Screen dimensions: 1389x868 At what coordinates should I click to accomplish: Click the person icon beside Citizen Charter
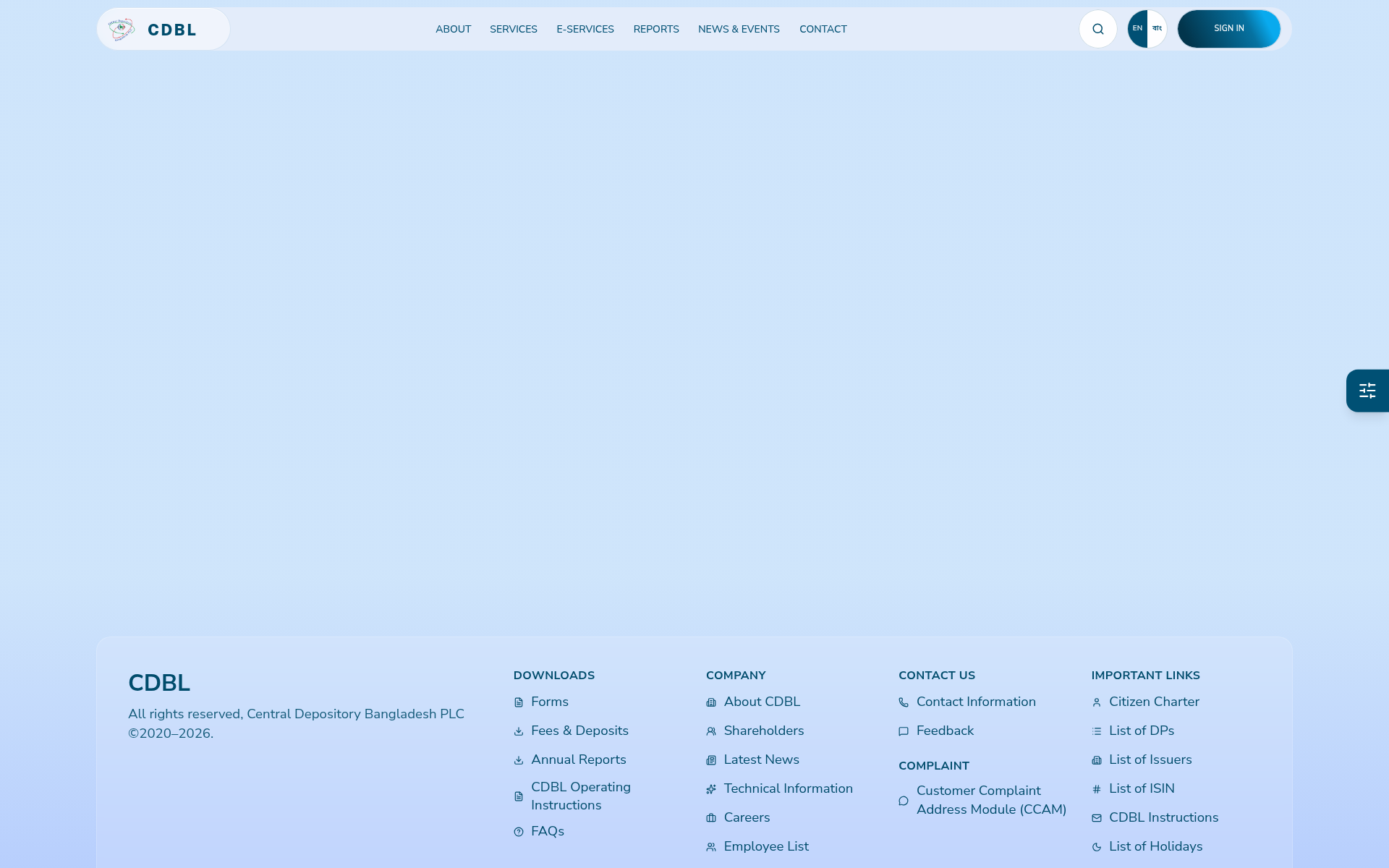[x=1097, y=702]
